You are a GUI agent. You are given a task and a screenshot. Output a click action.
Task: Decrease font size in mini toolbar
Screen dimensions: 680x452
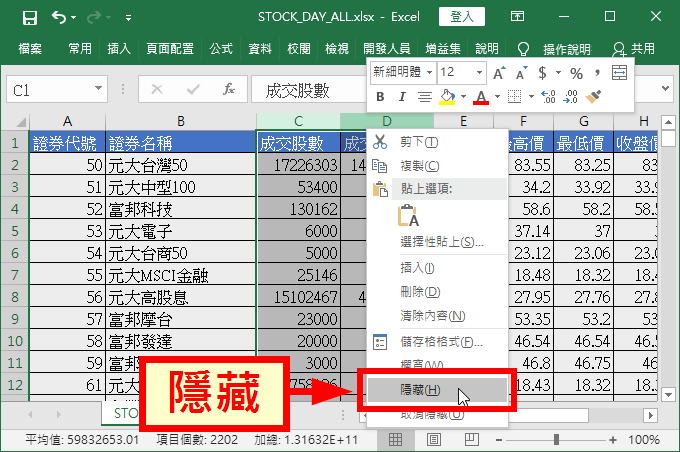point(522,73)
